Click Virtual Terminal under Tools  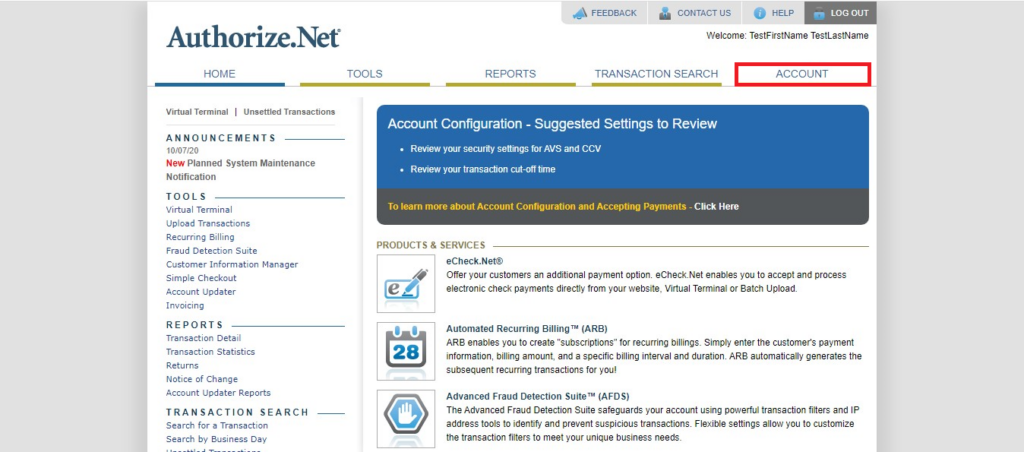(199, 210)
